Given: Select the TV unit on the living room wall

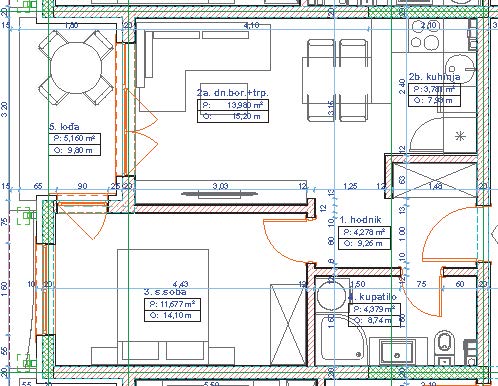Looking at the screenshot, I should pyautogui.click(x=220, y=193).
